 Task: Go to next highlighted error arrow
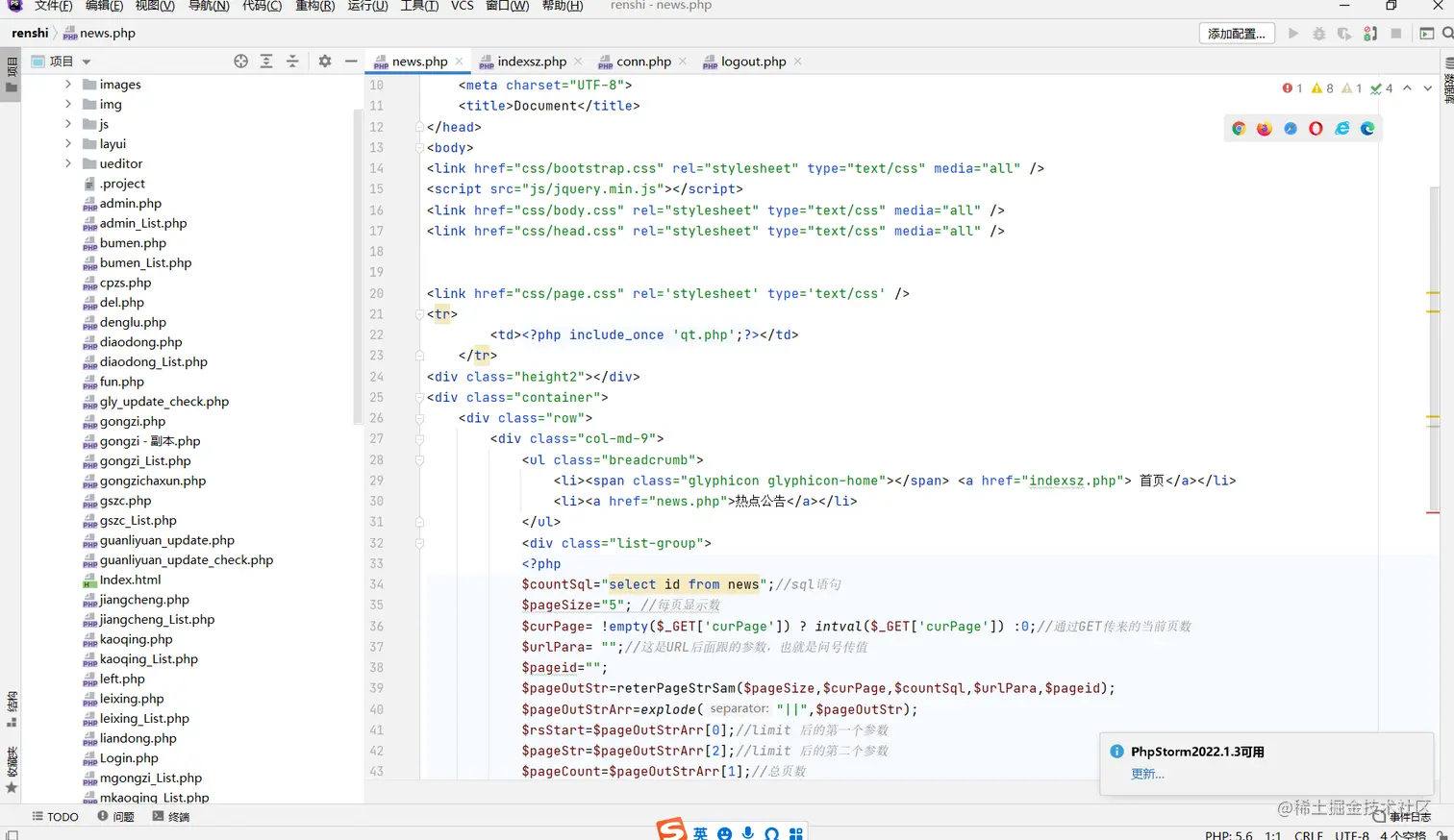[x=1428, y=88]
